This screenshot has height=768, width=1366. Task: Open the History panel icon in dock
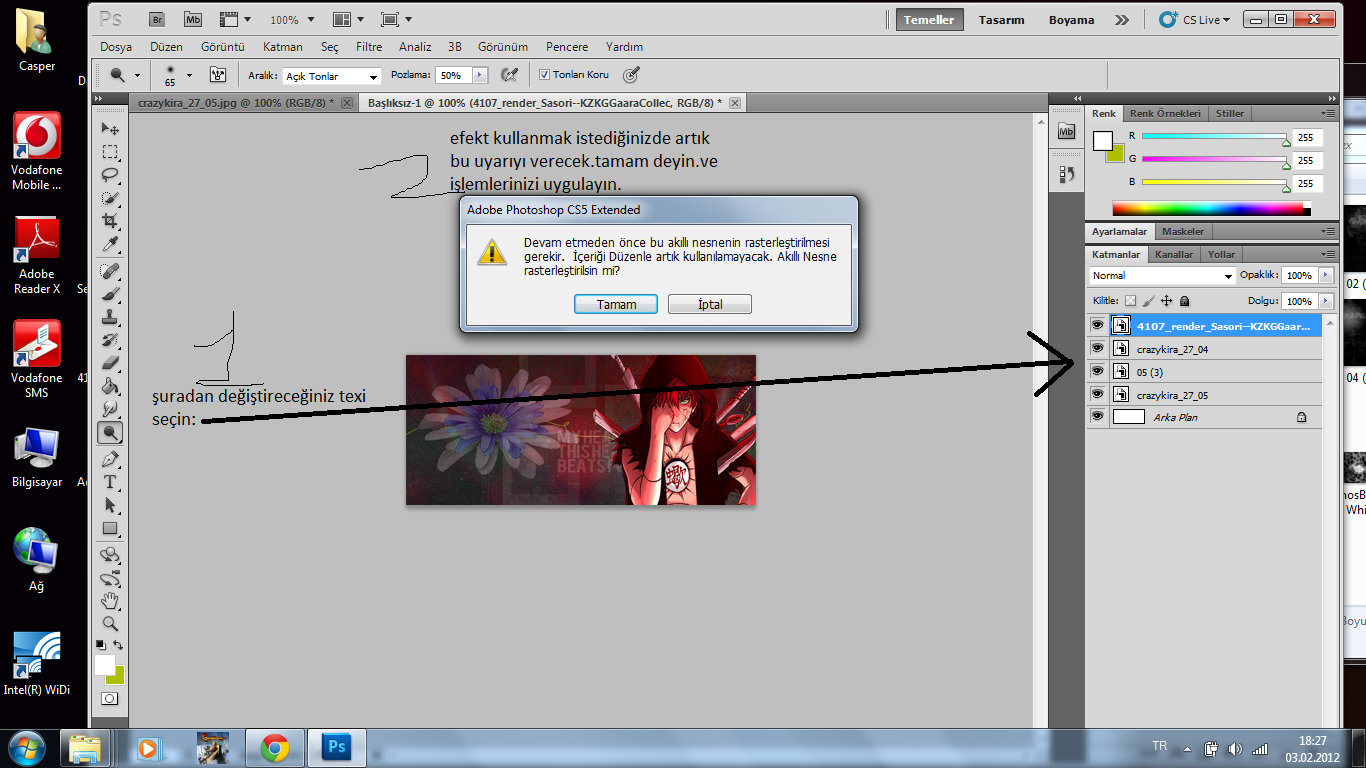coord(1066,174)
